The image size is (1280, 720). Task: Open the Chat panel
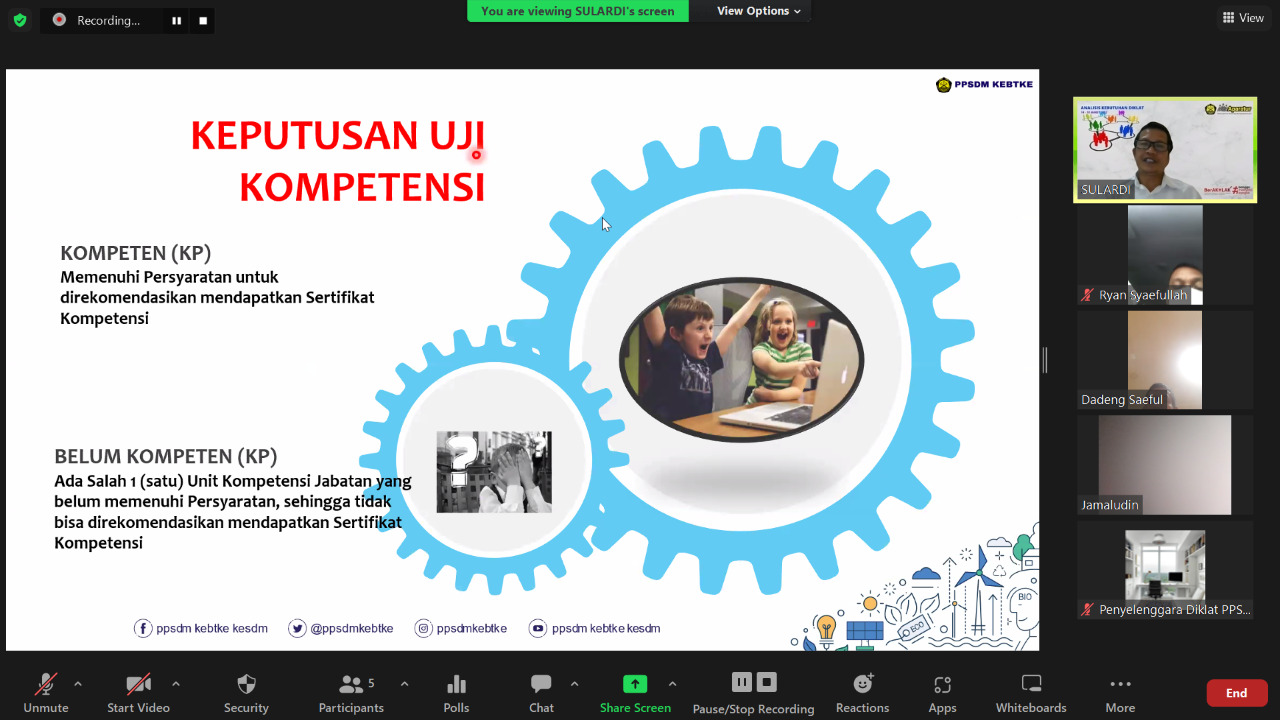[541, 685]
